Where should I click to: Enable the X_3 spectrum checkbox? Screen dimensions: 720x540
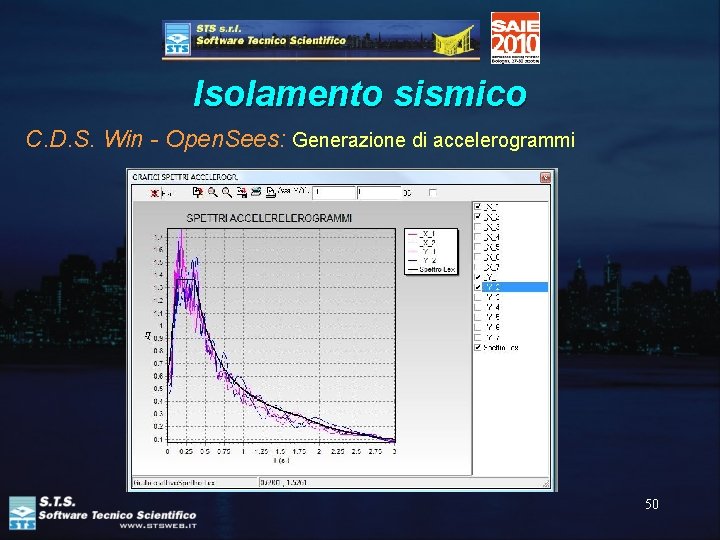478,227
